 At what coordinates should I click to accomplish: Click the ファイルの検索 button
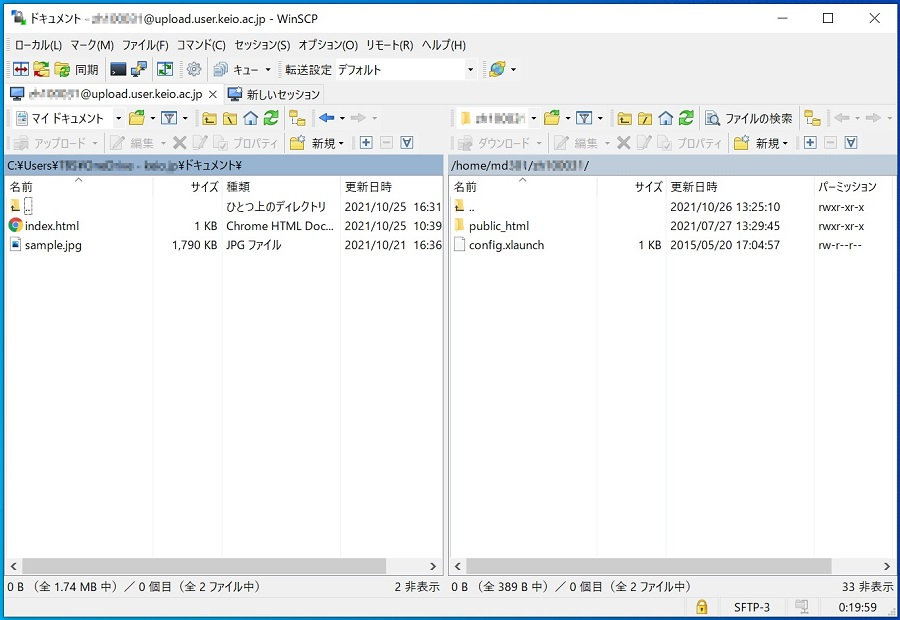pyautogui.click(x=749, y=118)
